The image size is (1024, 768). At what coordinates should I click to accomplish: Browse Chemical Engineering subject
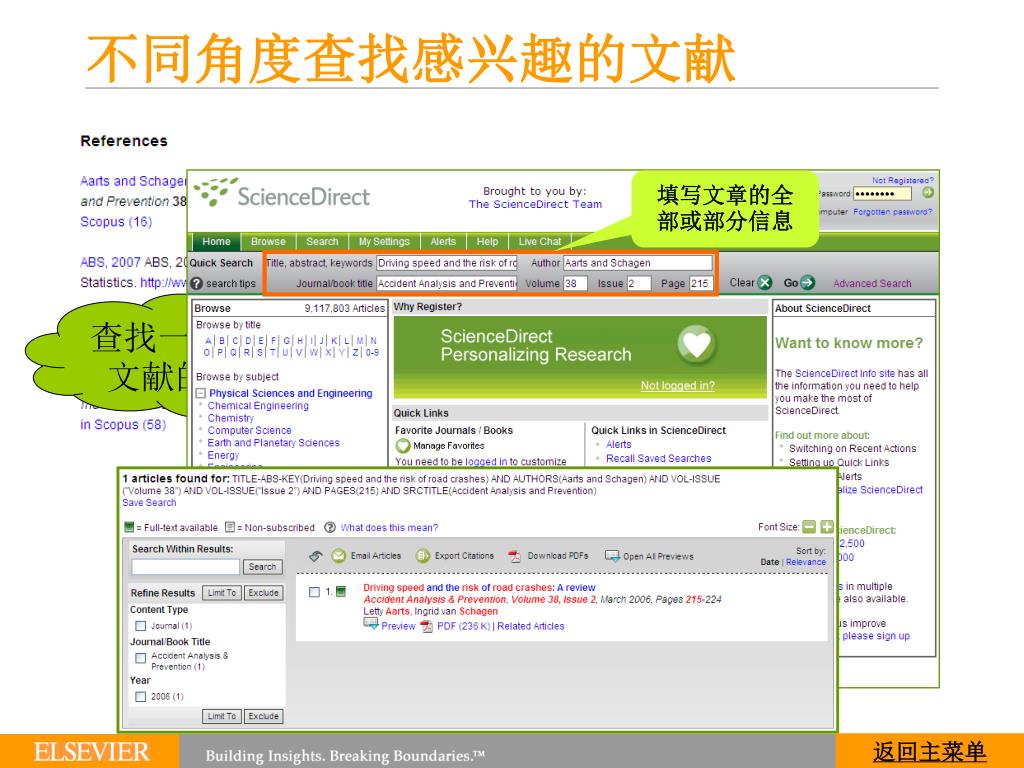258,406
